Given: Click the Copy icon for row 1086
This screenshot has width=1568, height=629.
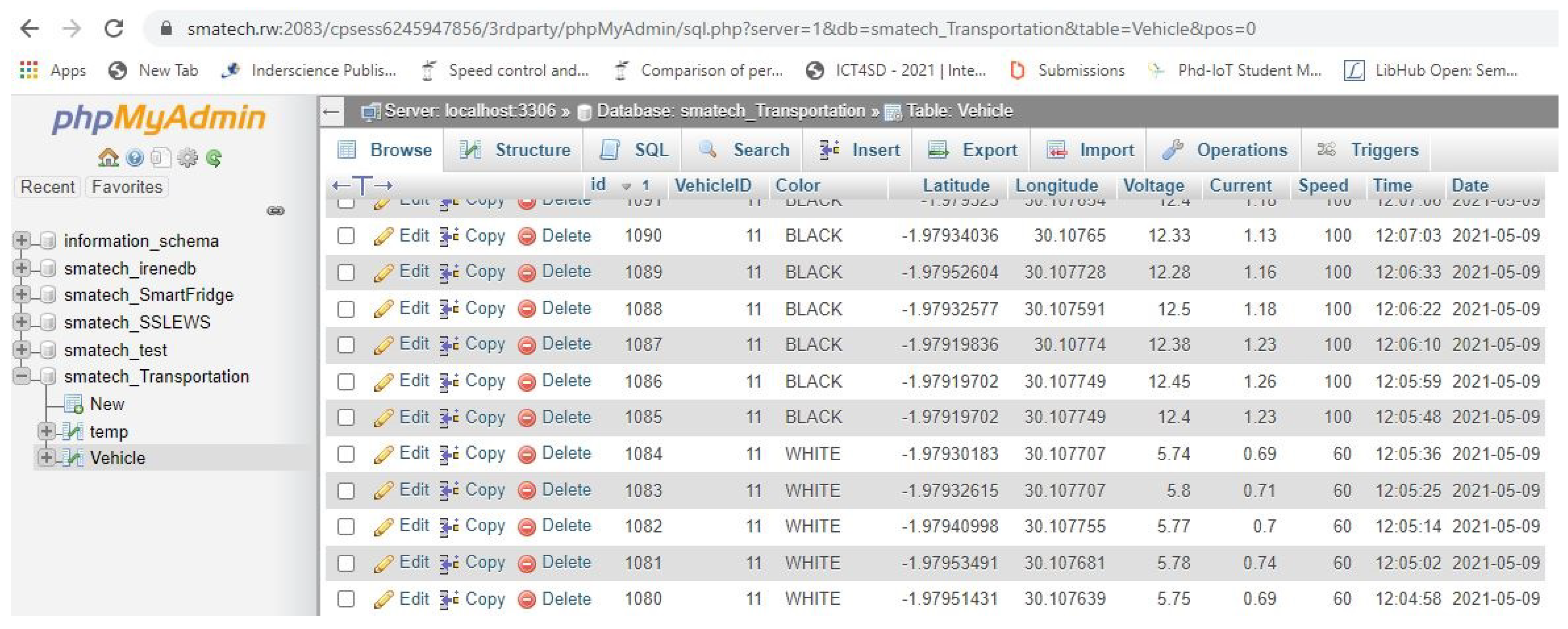Looking at the screenshot, I should click(449, 381).
